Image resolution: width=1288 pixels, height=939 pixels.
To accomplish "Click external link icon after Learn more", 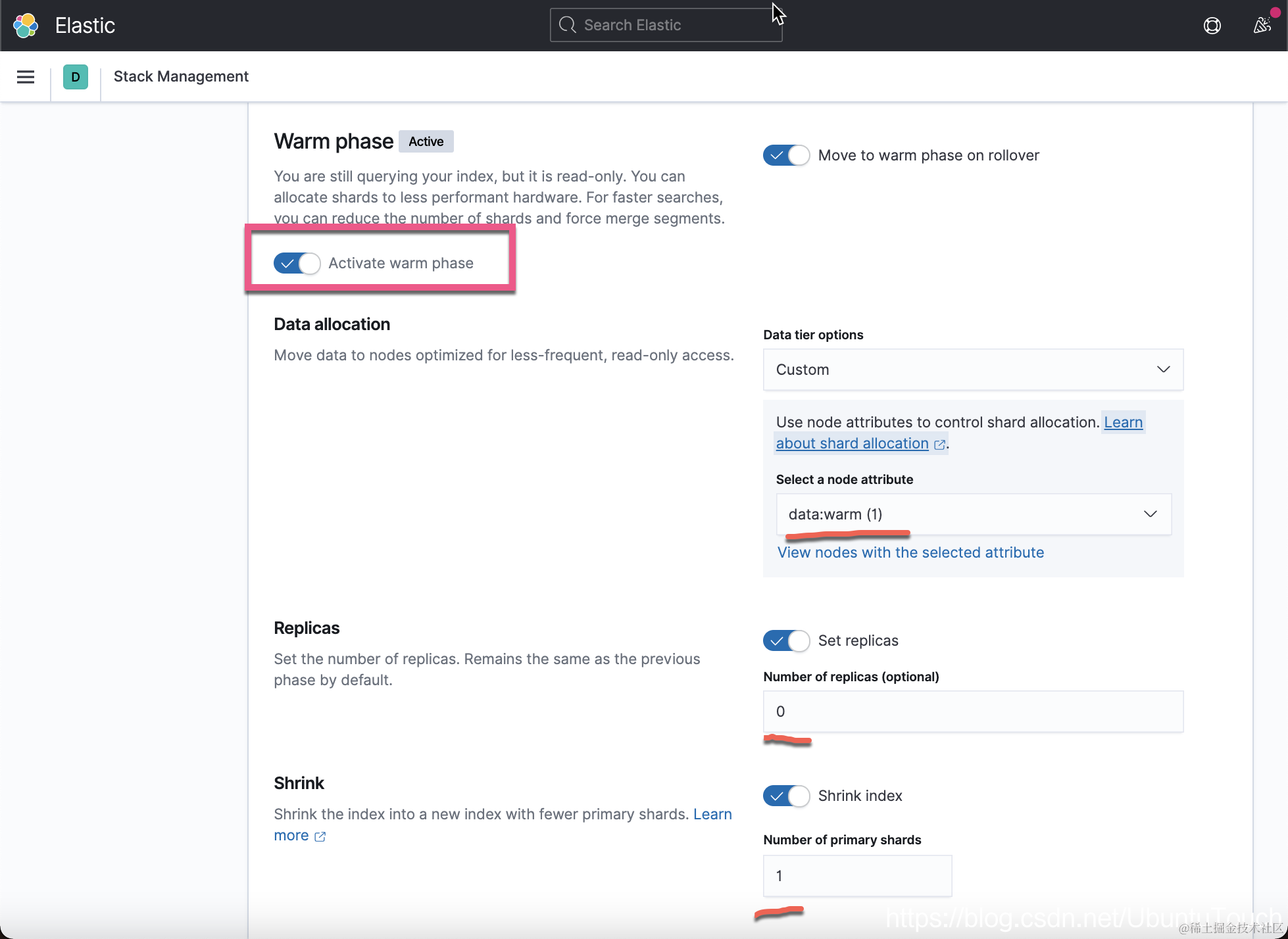I will click(x=320, y=836).
